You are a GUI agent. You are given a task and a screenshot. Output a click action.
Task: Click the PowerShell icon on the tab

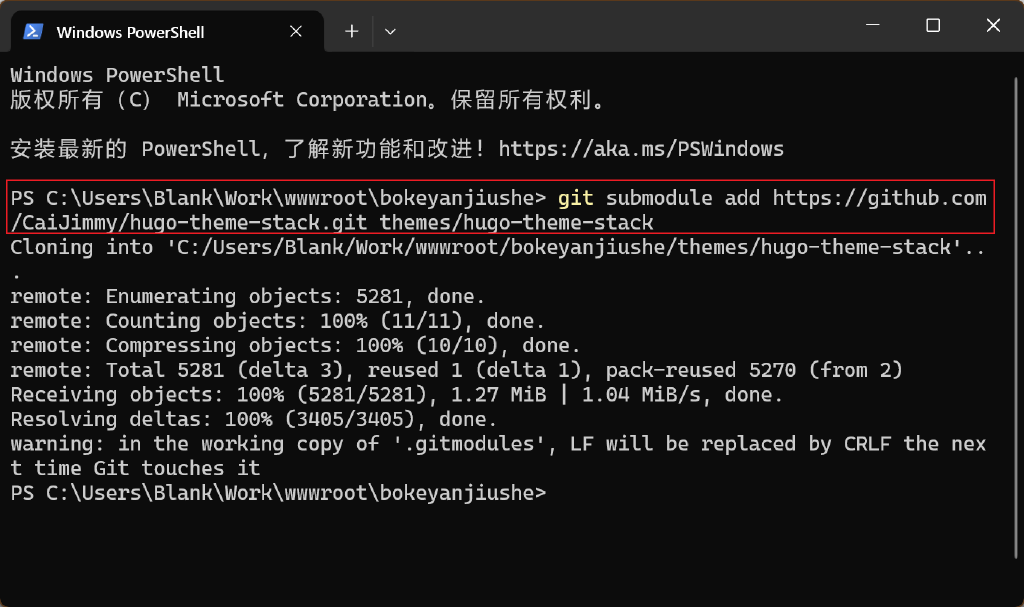32,31
